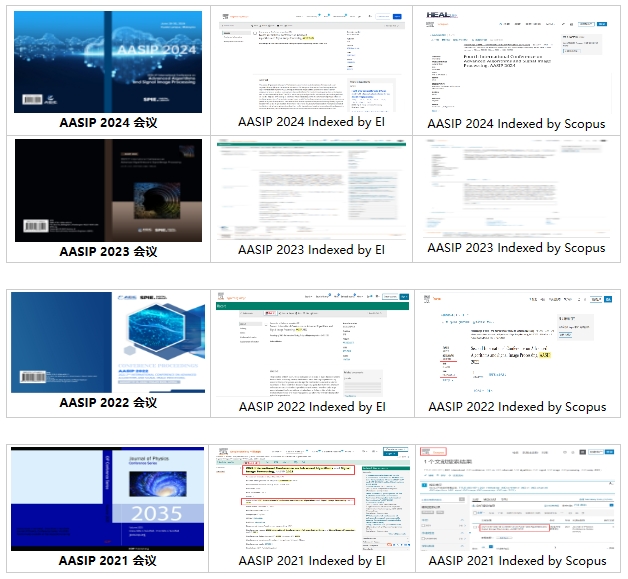Select the "AASIP 2022 Indexed by EI" caption
Image resolution: width=628 pixels, height=579 pixels.
point(311,407)
